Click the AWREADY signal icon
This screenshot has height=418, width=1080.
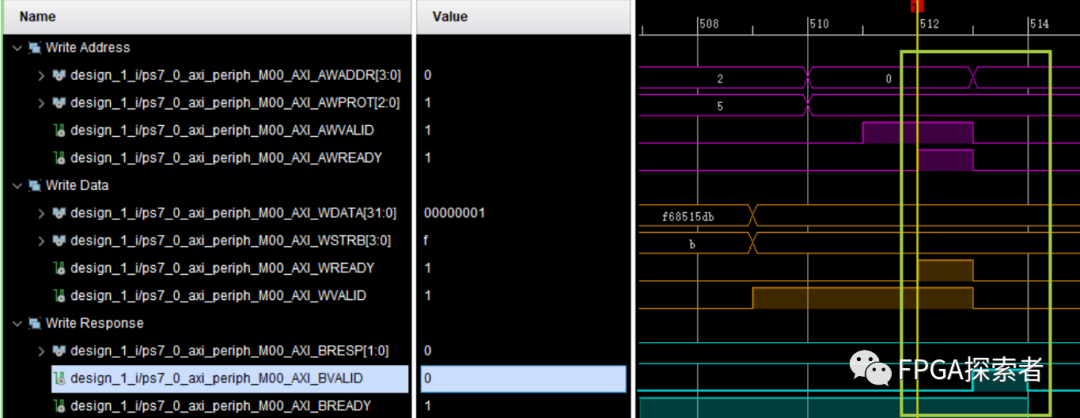click(60, 158)
